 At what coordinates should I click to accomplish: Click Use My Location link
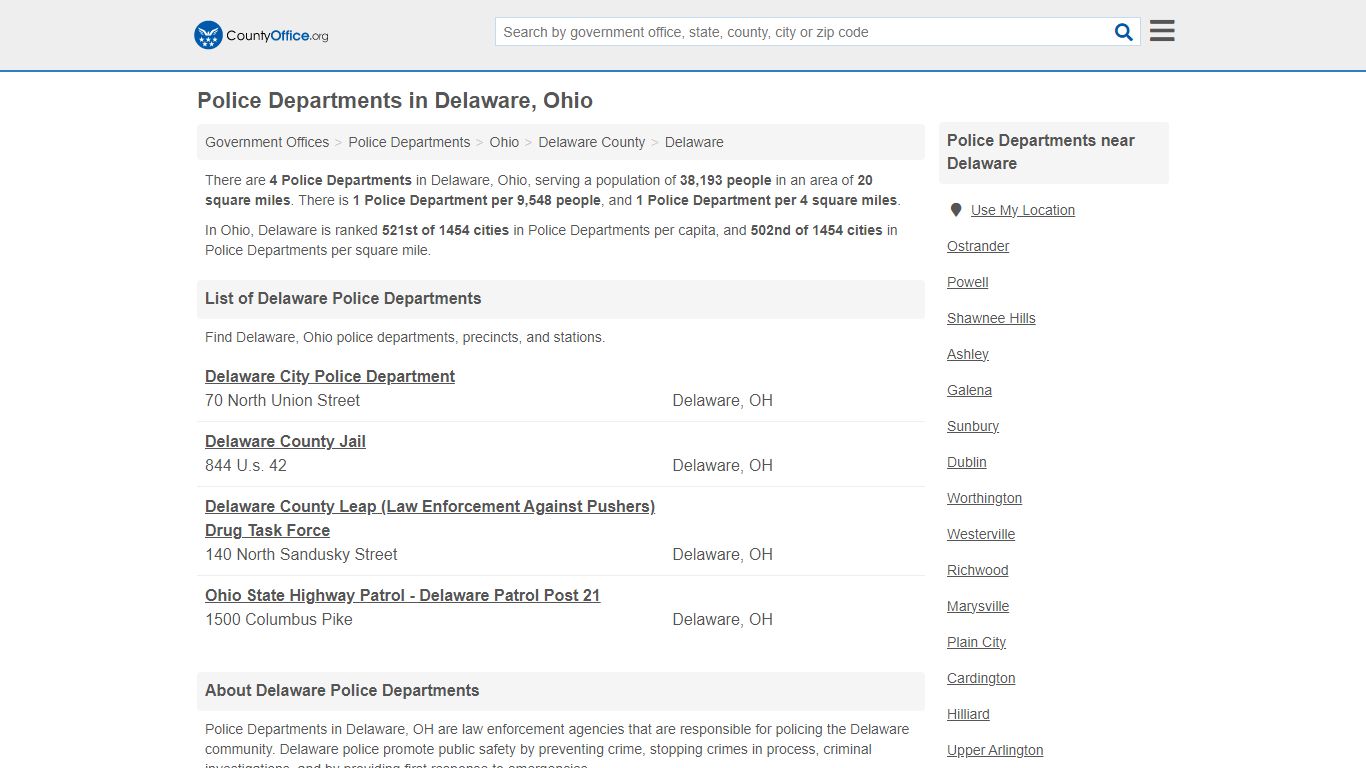tap(1023, 210)
